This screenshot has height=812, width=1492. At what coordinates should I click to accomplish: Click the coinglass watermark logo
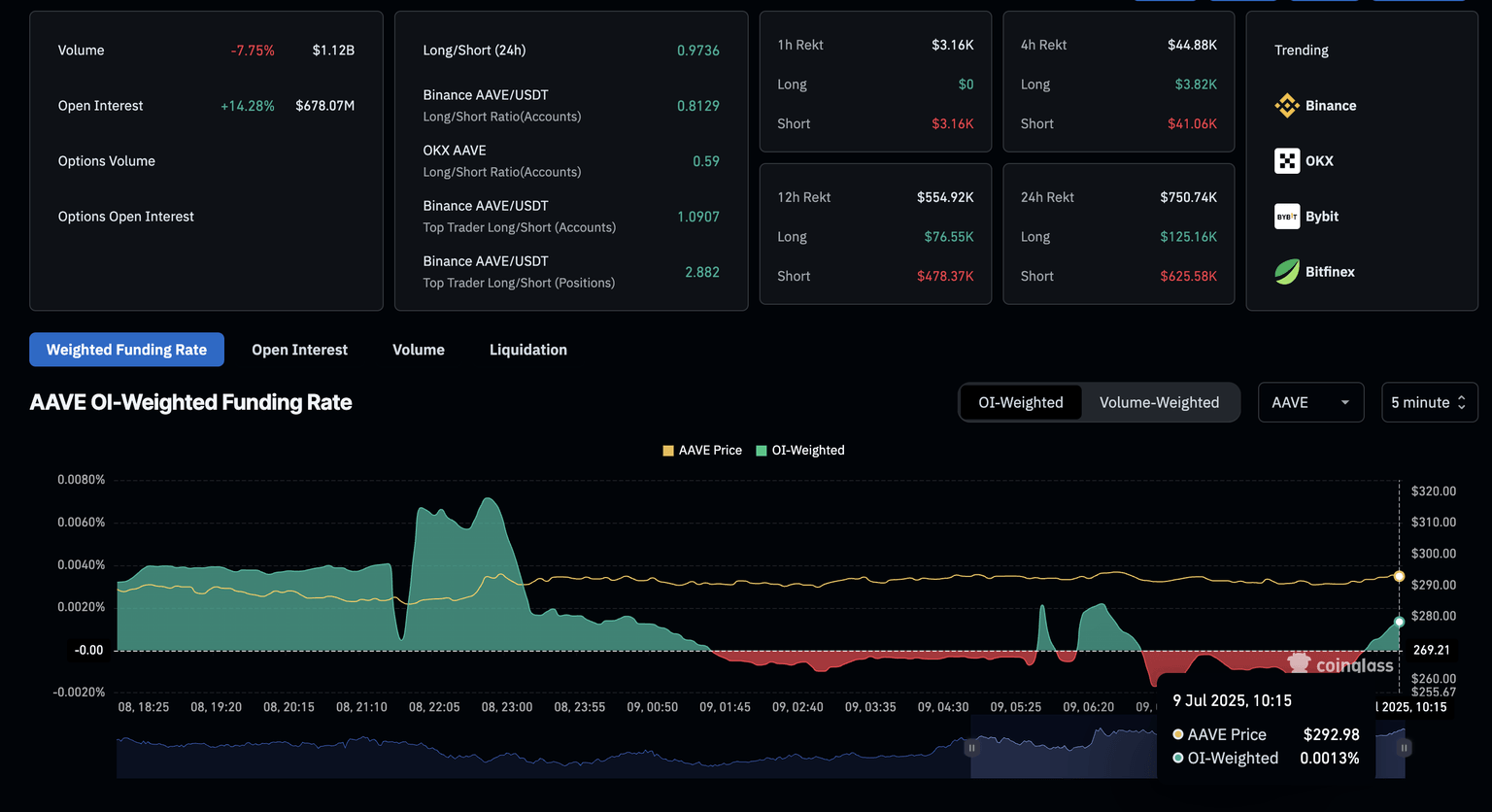(1340, 664)
